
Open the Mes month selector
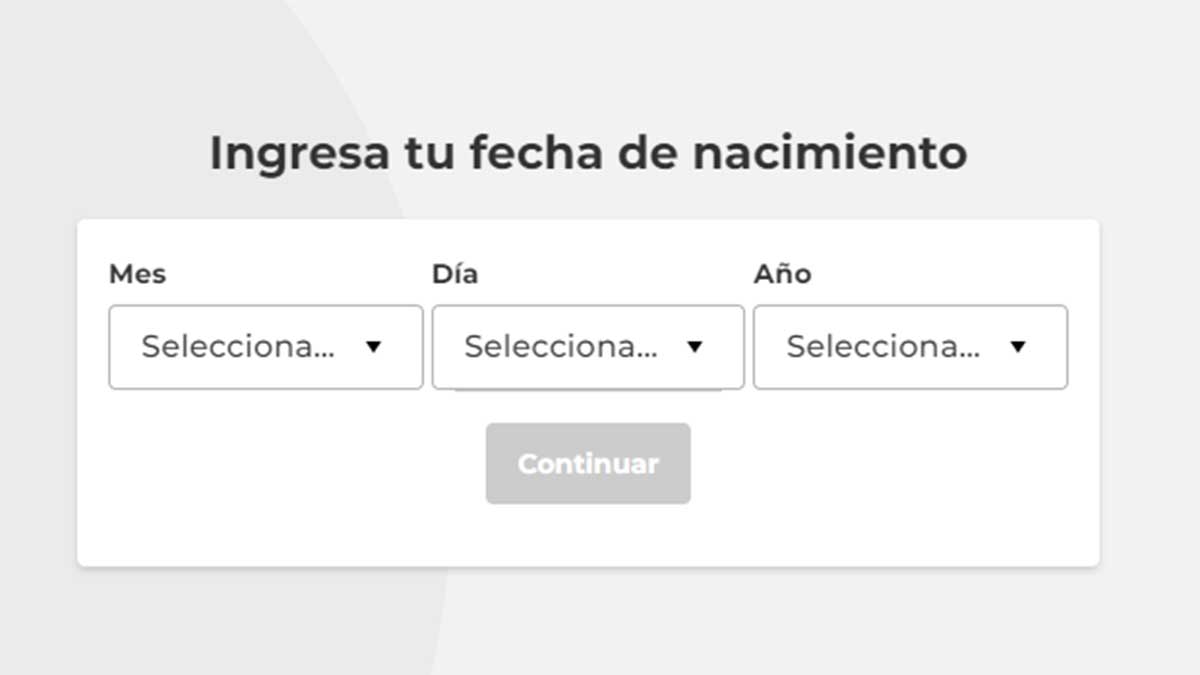265,347
